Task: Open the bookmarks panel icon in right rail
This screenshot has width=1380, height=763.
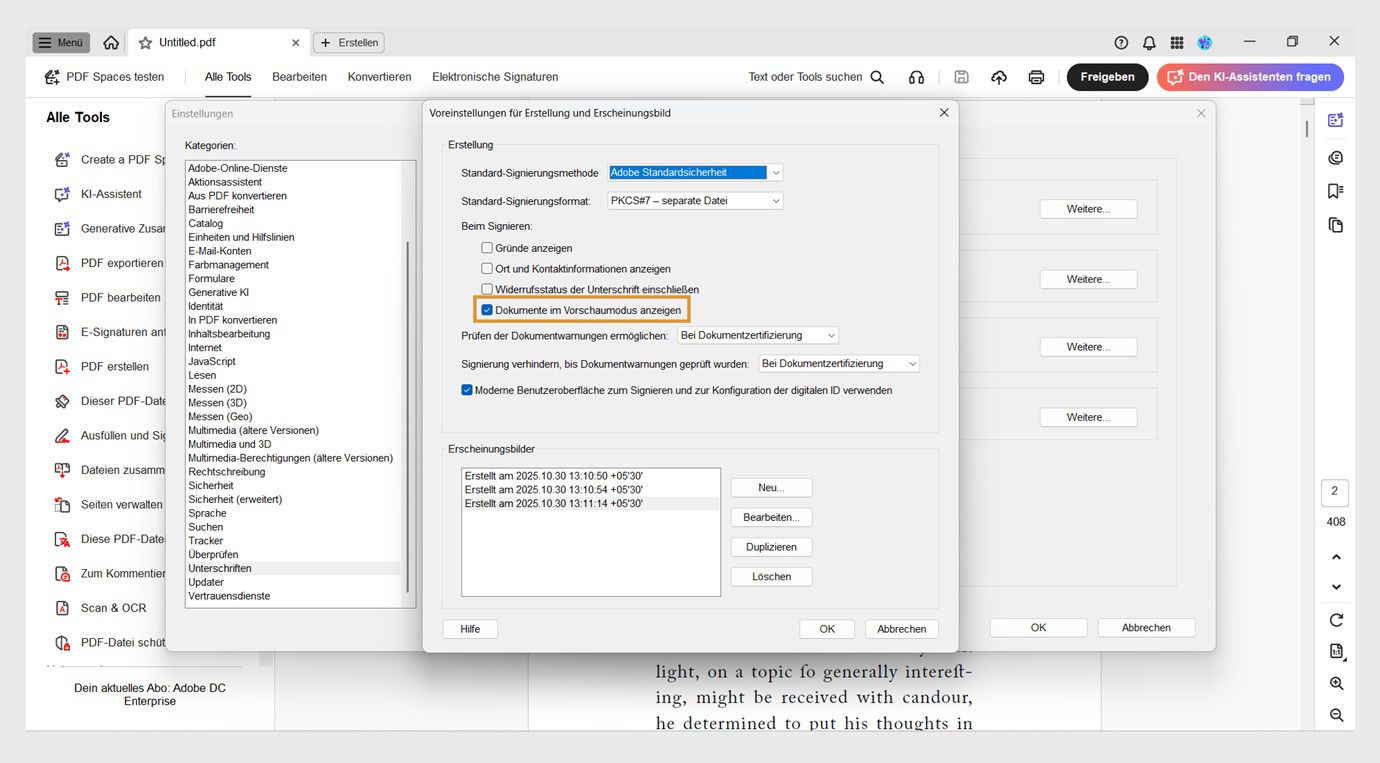Action: (1335, 191)
